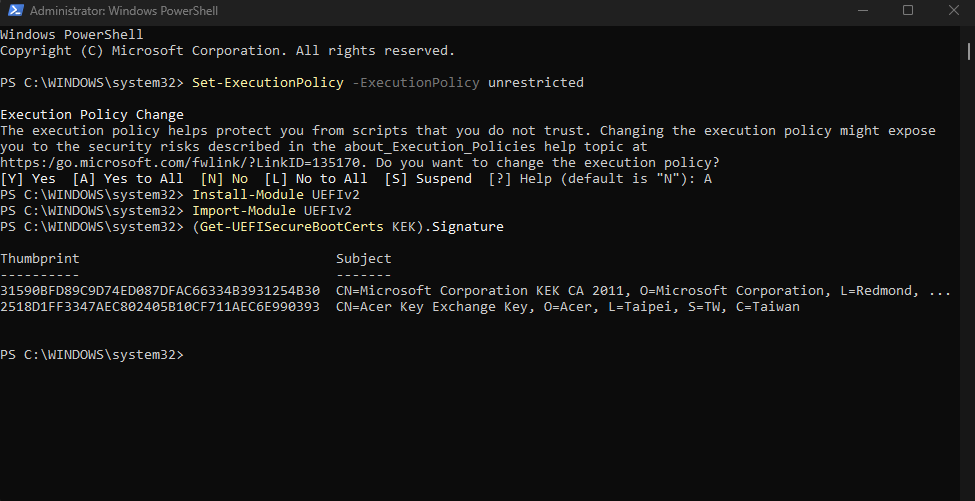Close the Administrator PowerShell window
Image resolution: width=975 pixels, height=501 pixels.
pyautogui.click(x=953, y=11)
